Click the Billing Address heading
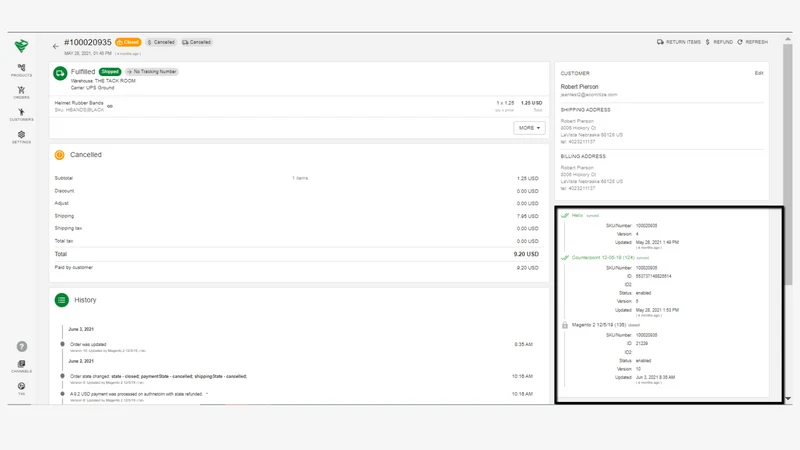This screenshot has height=450, width=800. coord(583,156)
